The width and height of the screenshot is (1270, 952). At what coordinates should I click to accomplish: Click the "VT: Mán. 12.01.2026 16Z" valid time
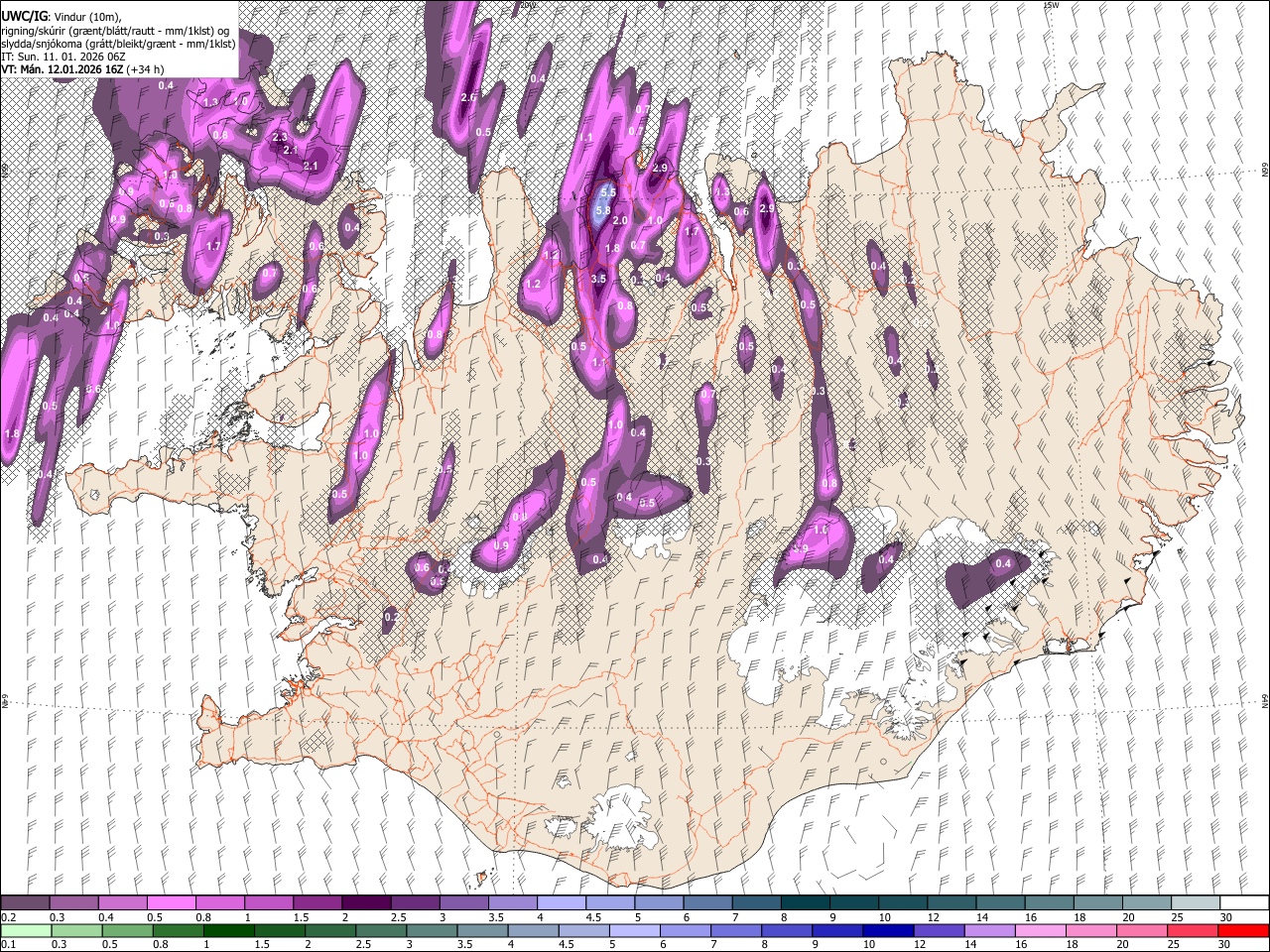click(63, 69)
